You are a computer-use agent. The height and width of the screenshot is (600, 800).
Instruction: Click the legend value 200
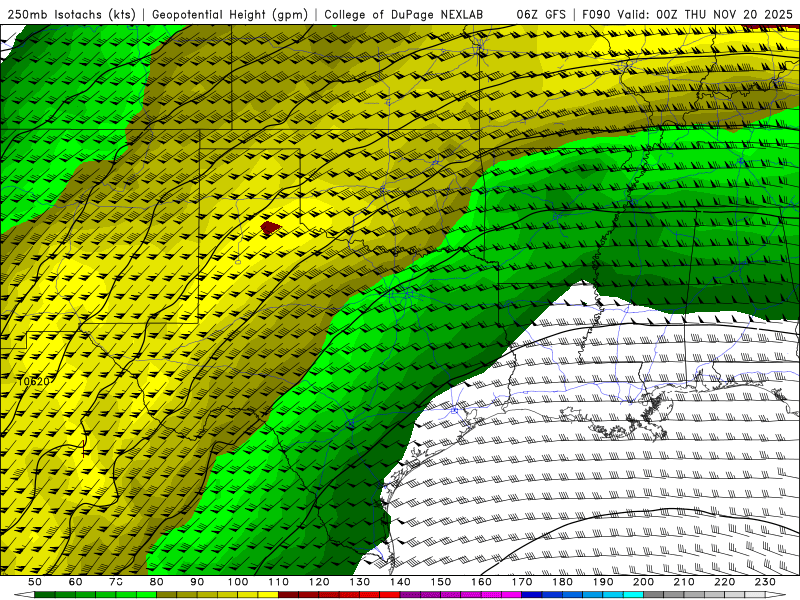(643, 582)
